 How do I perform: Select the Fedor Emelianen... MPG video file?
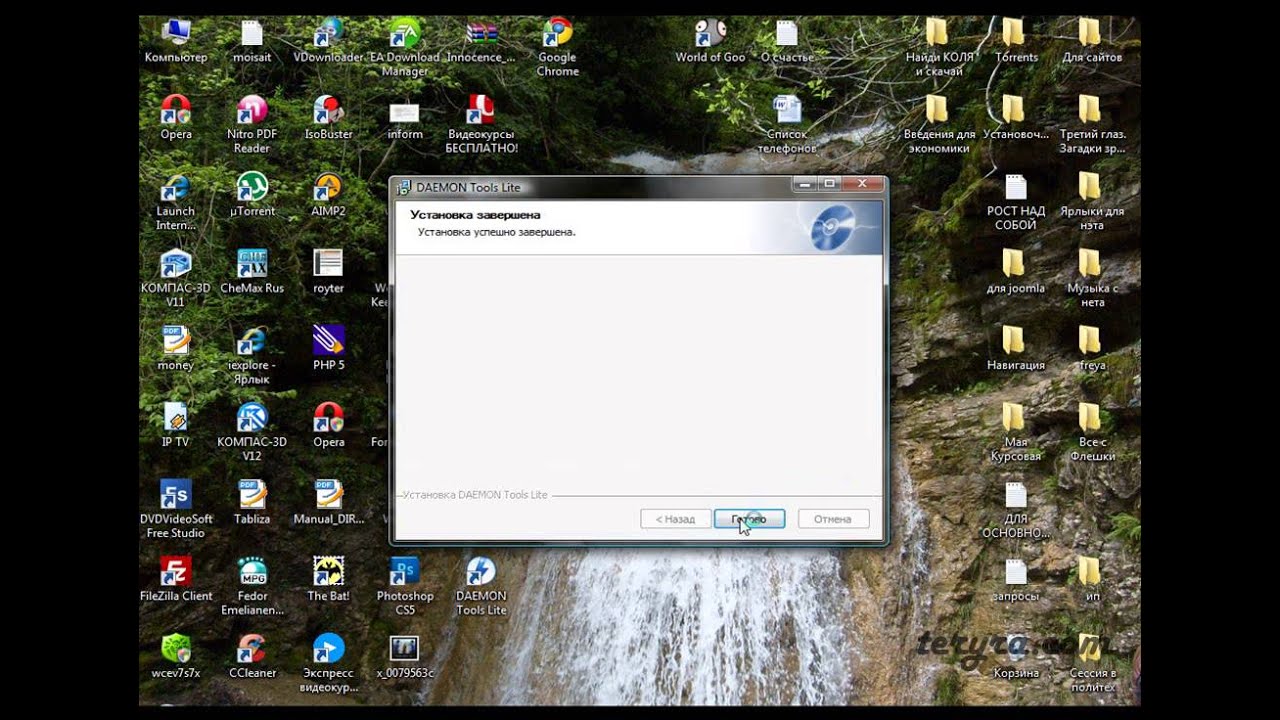252,586
